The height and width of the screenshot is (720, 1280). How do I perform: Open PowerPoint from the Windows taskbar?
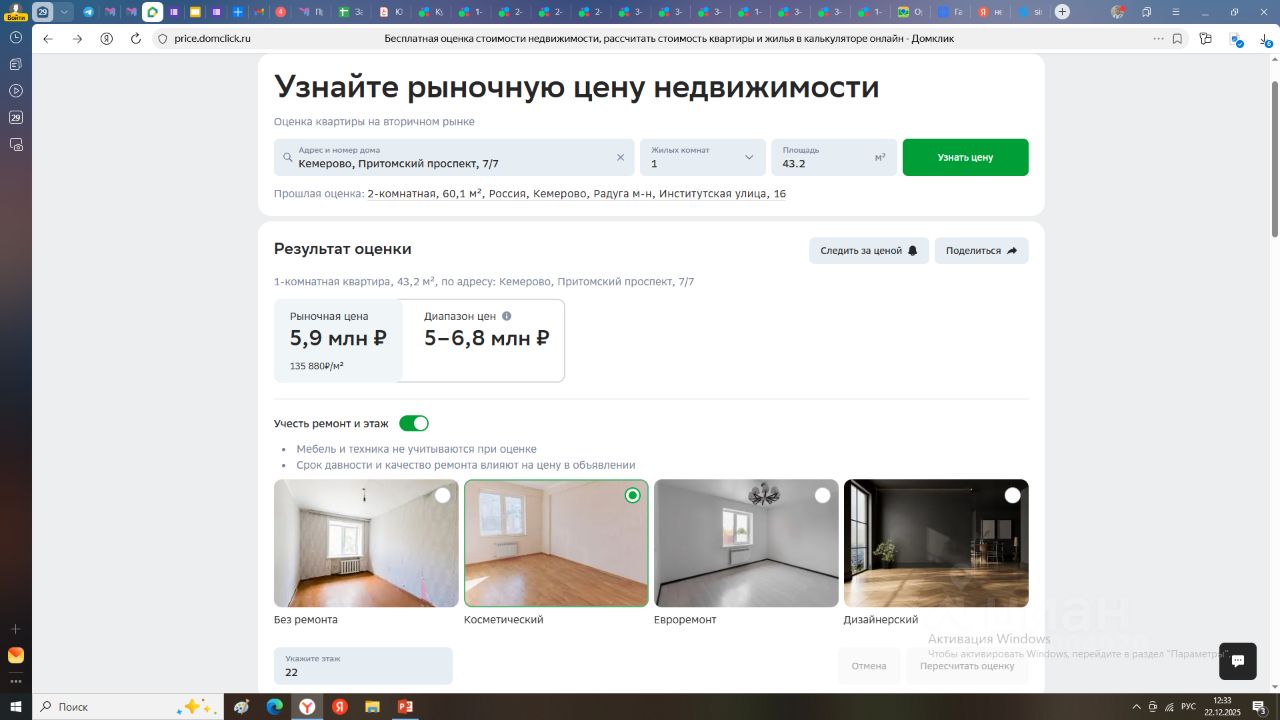click(405, 707)
